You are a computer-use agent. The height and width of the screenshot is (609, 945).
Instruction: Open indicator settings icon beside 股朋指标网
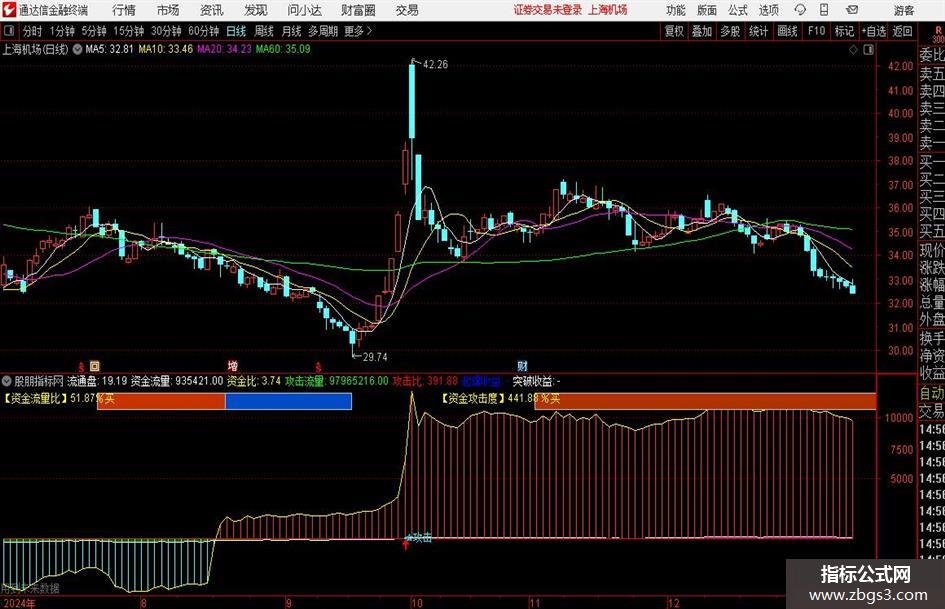[x=7, y=381]
